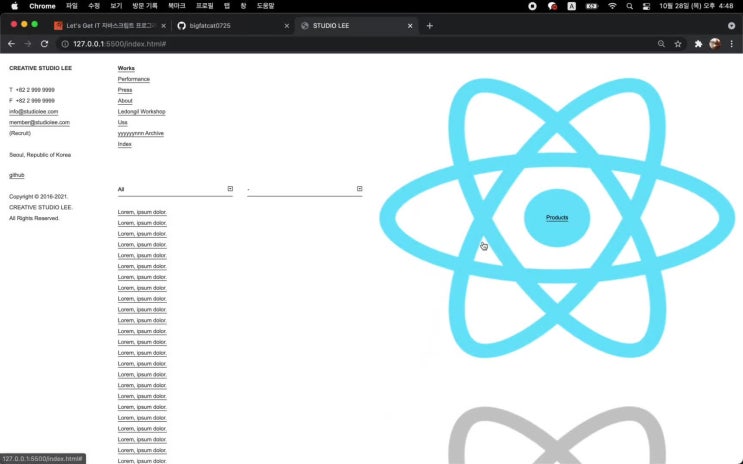Open the Apple menu
The height and width of the screenshot is (464, 743).
click(x=15, y=6)
